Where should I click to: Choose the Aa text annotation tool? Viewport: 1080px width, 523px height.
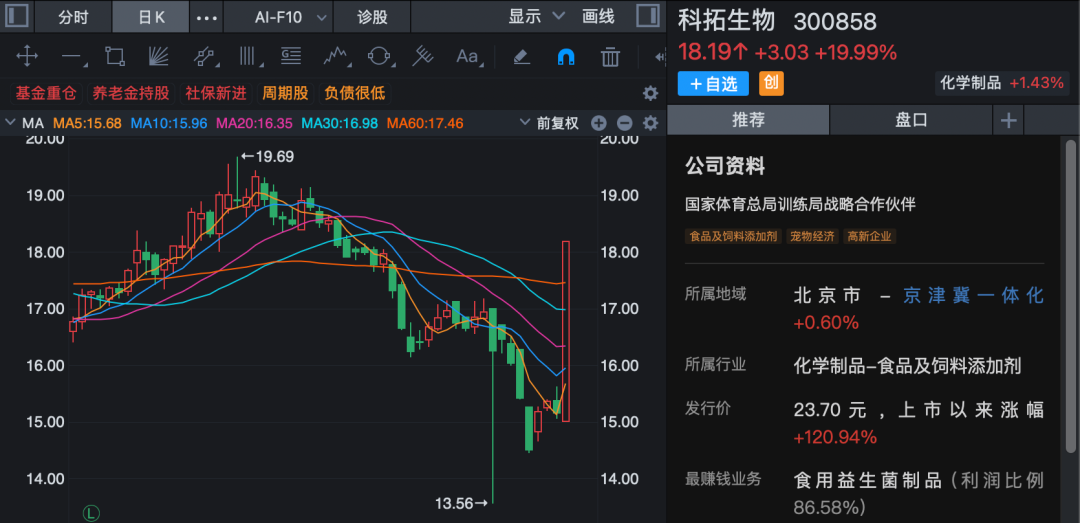(467, 56)
